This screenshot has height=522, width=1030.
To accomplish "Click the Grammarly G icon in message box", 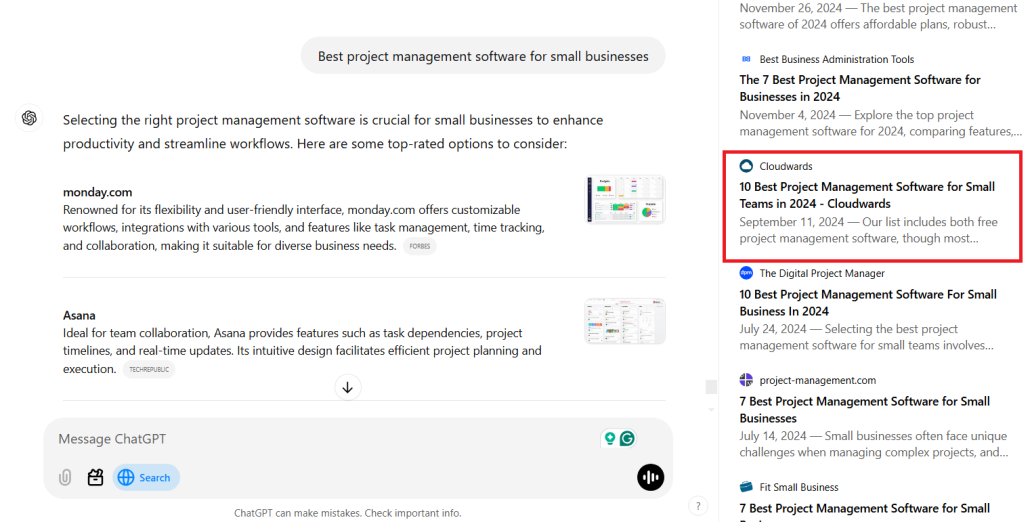I will point(627,438).
